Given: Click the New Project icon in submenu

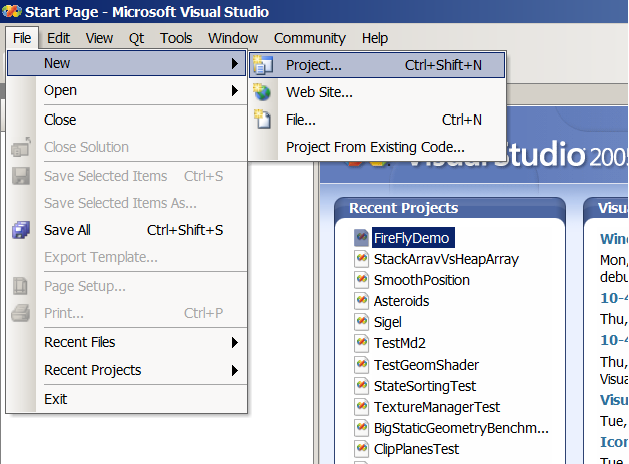Looking at the screenshot, I should click(263, 65).
